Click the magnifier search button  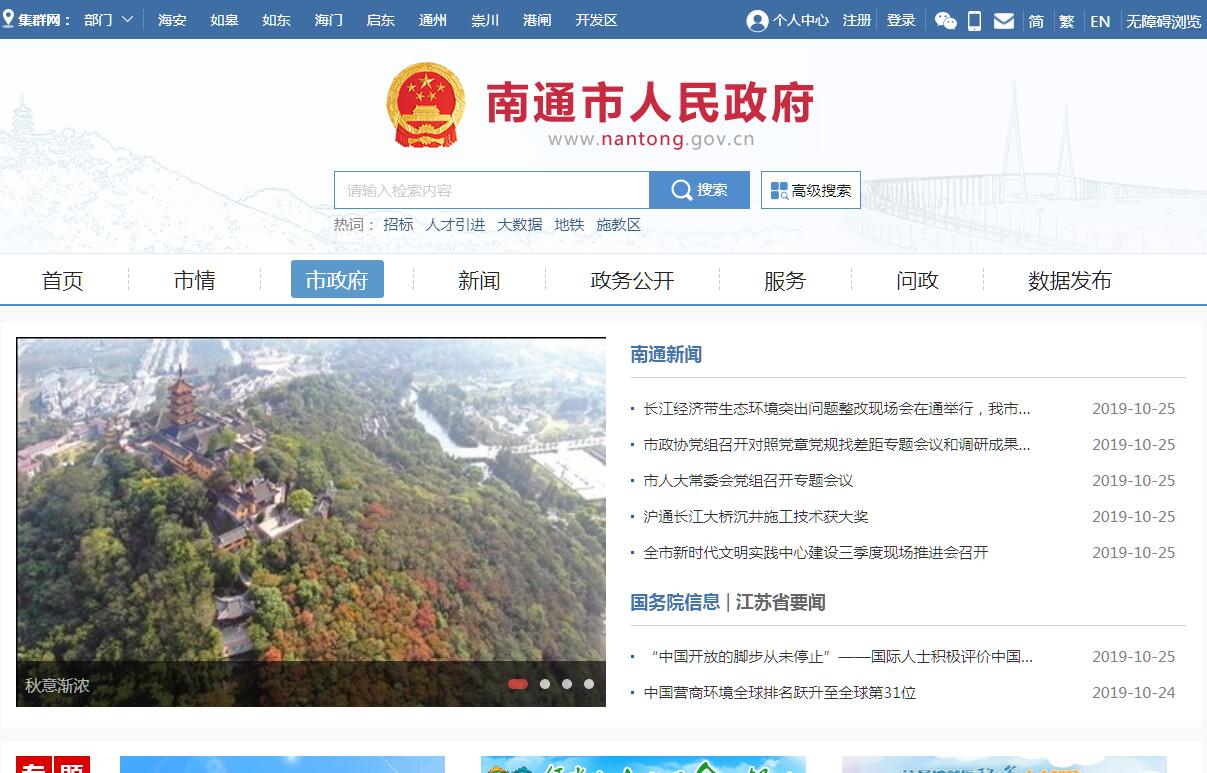tap(699, 190)
